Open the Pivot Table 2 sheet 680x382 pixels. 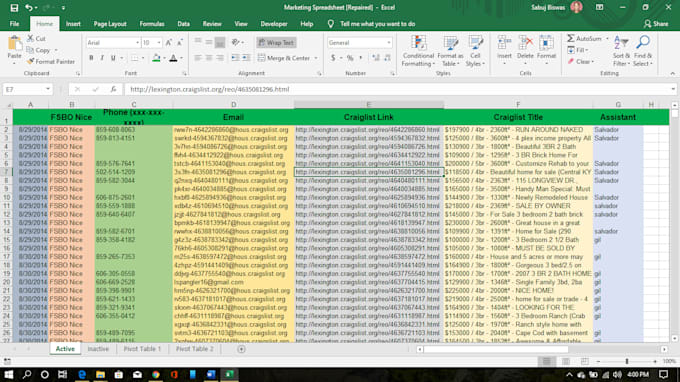point(195,349)
